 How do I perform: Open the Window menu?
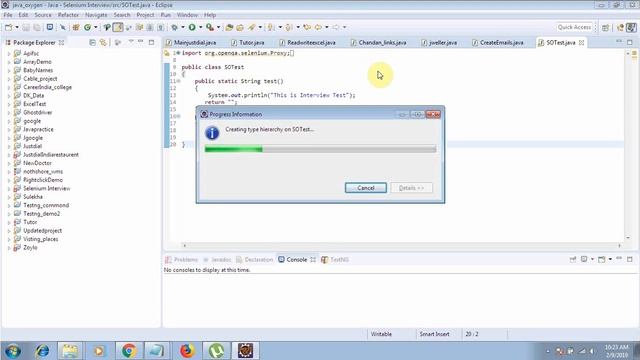pos(187,15)
